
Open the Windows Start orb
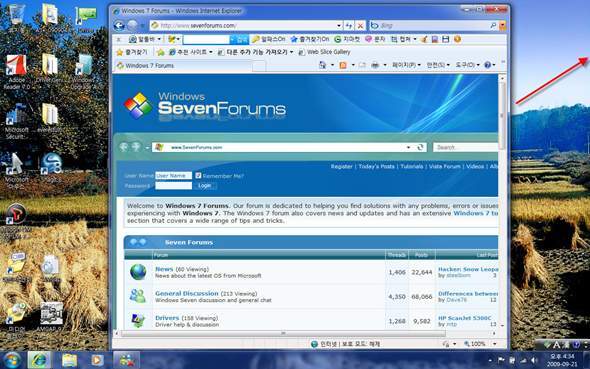(x=12, y=360)
